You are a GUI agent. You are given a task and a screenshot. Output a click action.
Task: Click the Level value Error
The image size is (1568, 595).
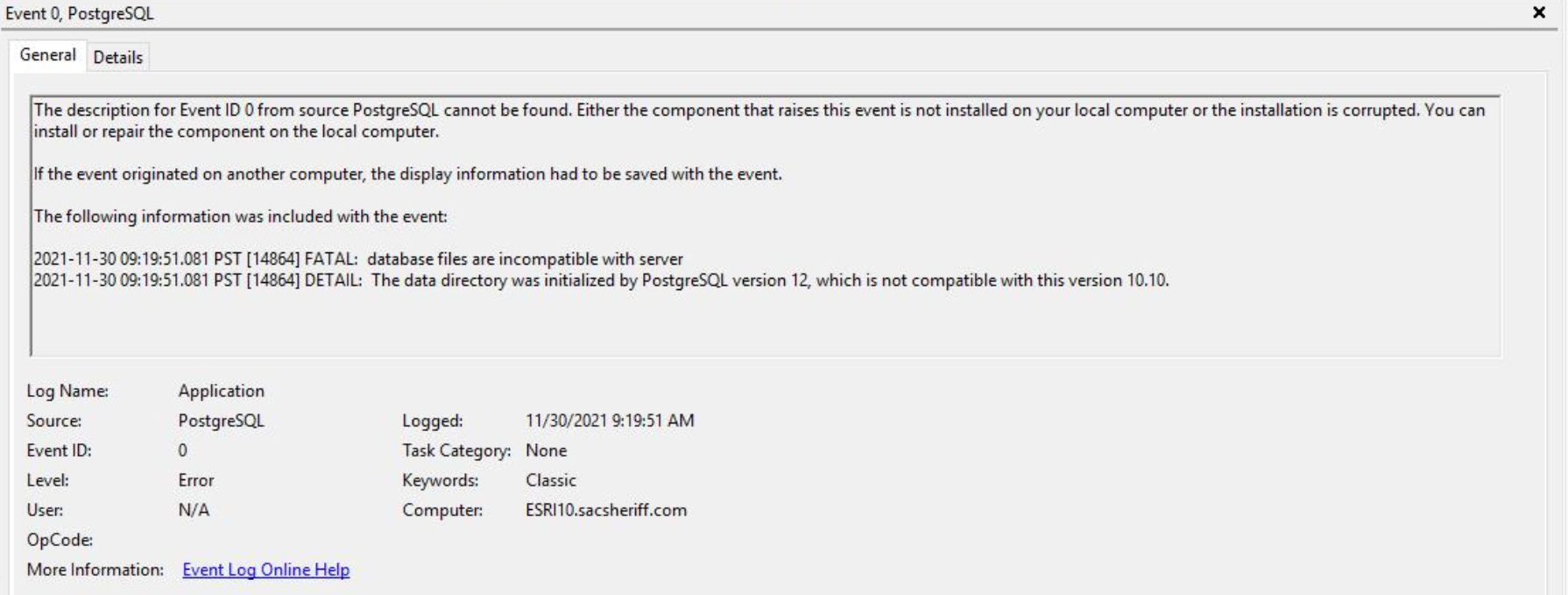click(x=195, y=480)
